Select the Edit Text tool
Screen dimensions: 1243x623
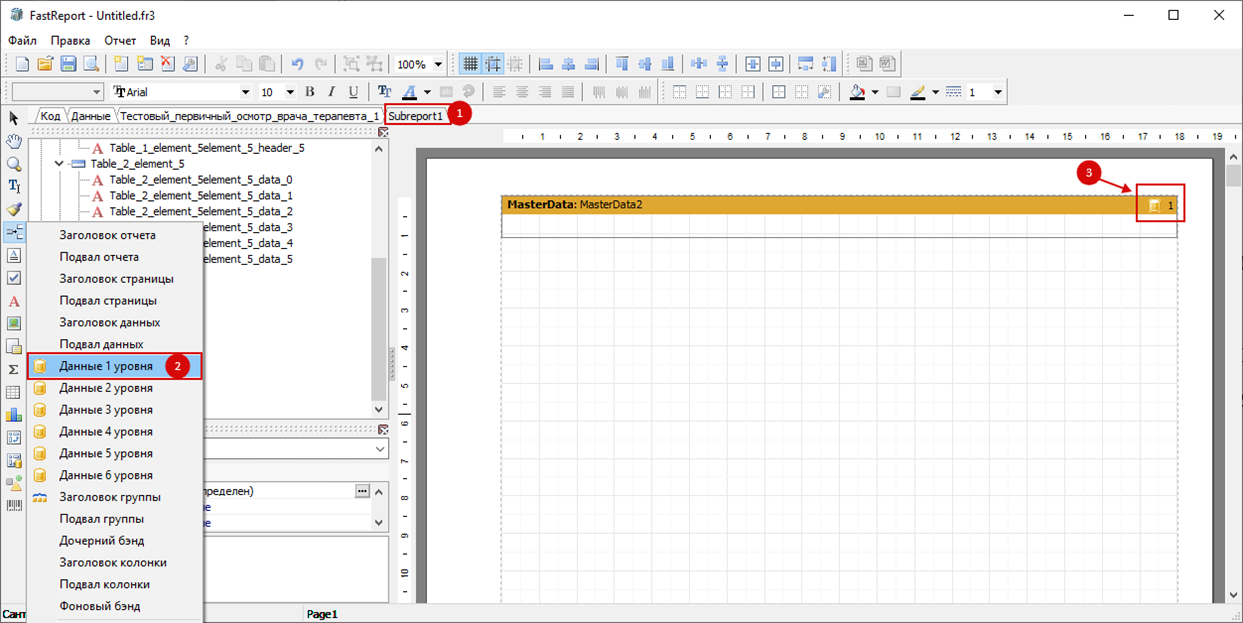[14, 186]
